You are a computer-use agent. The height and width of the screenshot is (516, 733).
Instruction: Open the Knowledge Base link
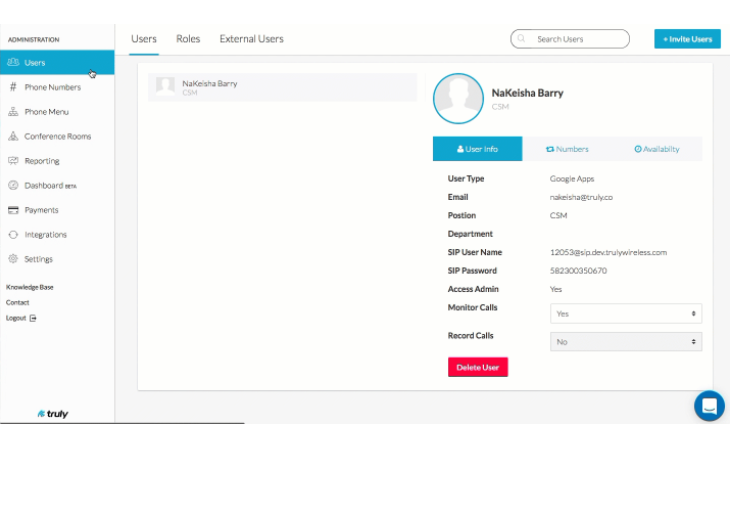click(x=29, y=287)
